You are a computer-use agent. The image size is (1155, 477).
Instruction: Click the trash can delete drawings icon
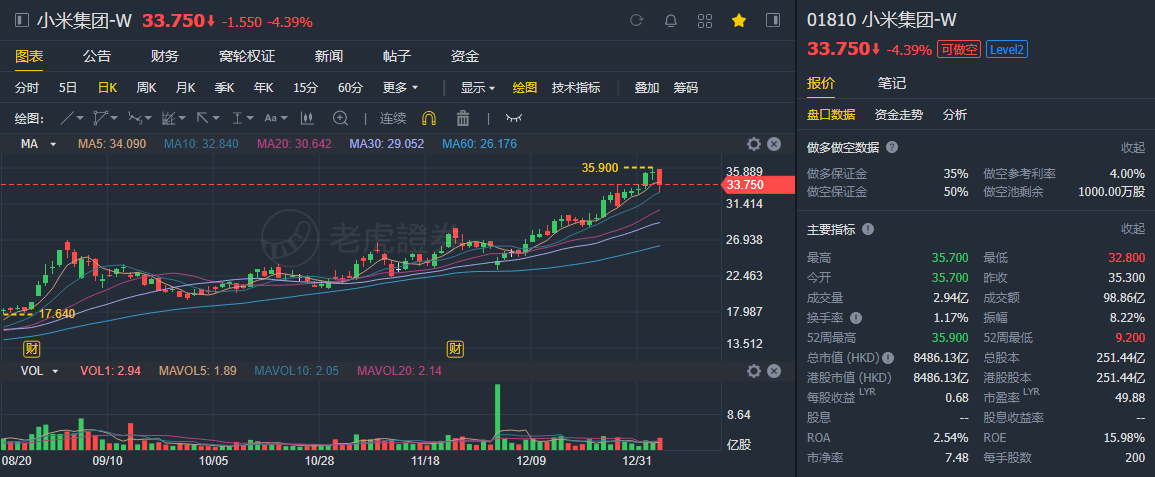click(463, 117)
